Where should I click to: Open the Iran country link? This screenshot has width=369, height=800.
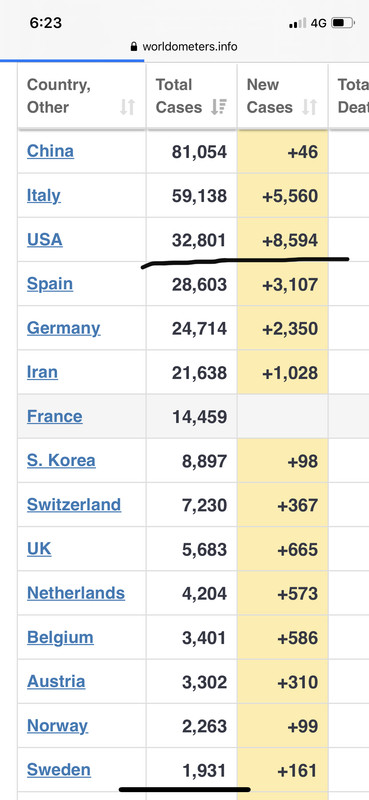[x=42, y=372]
